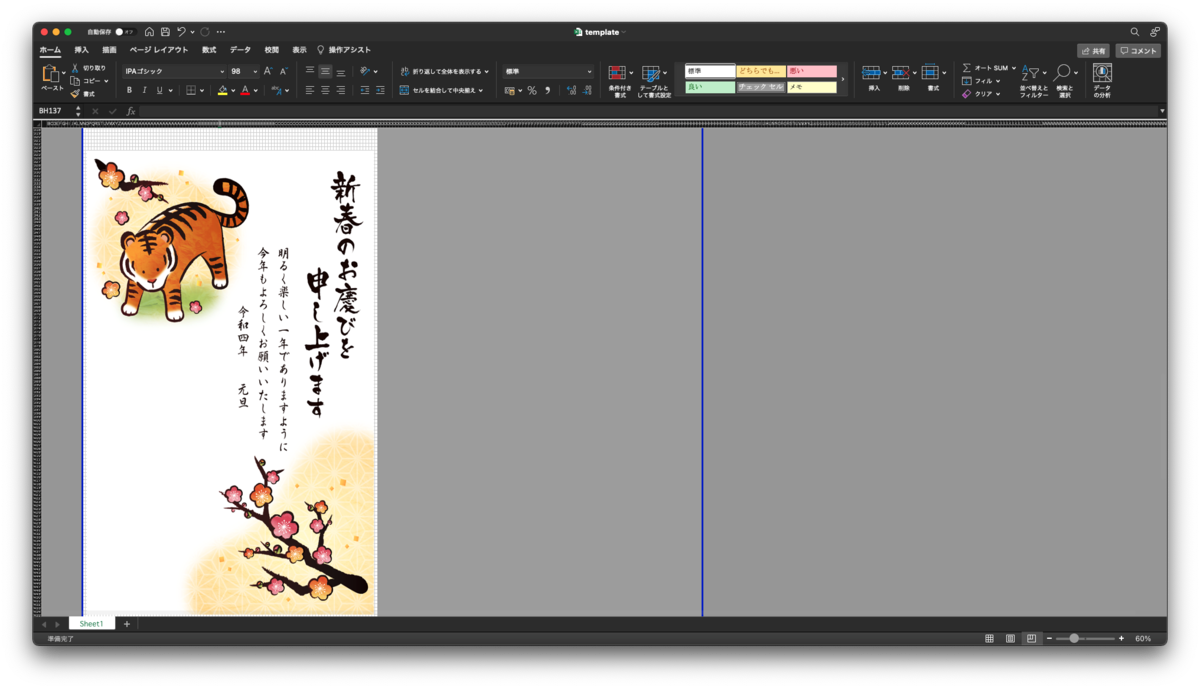Decrease decimal places icon
1200x689 pixels.
587,90
